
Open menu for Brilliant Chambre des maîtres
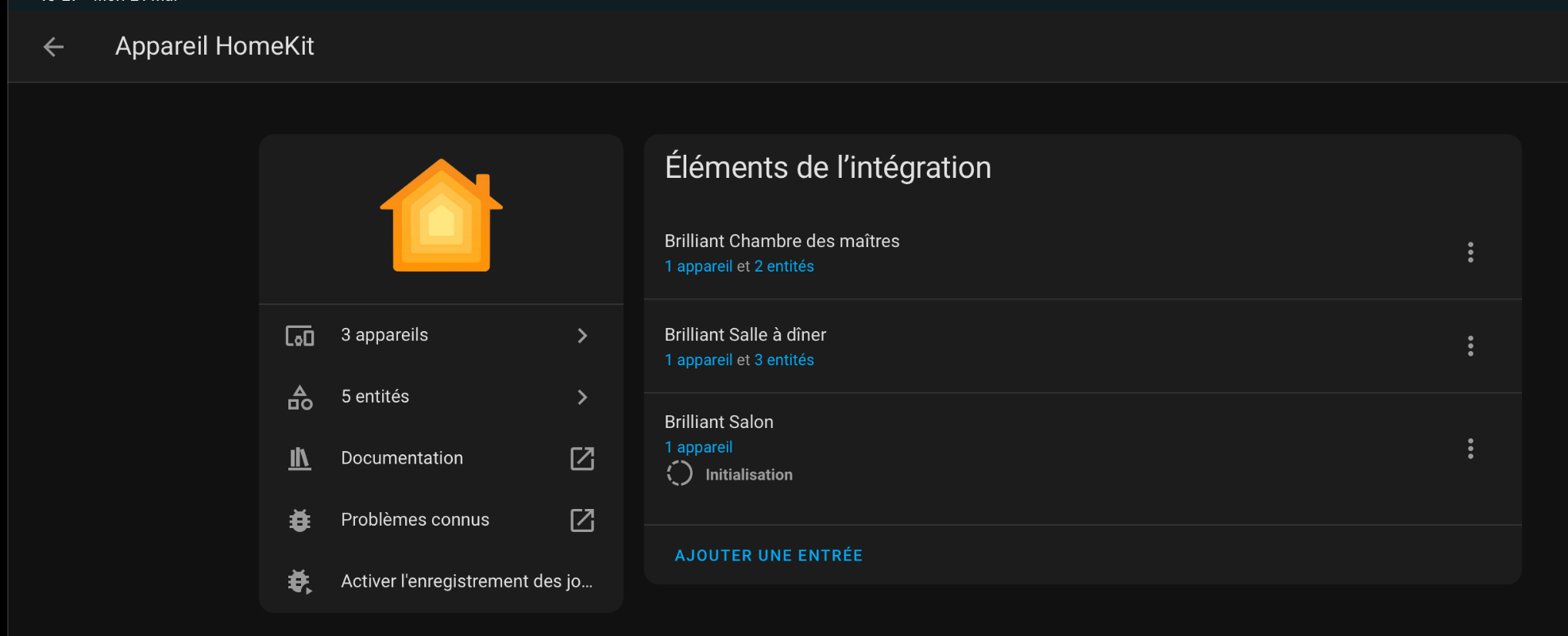coord(1470,252)
